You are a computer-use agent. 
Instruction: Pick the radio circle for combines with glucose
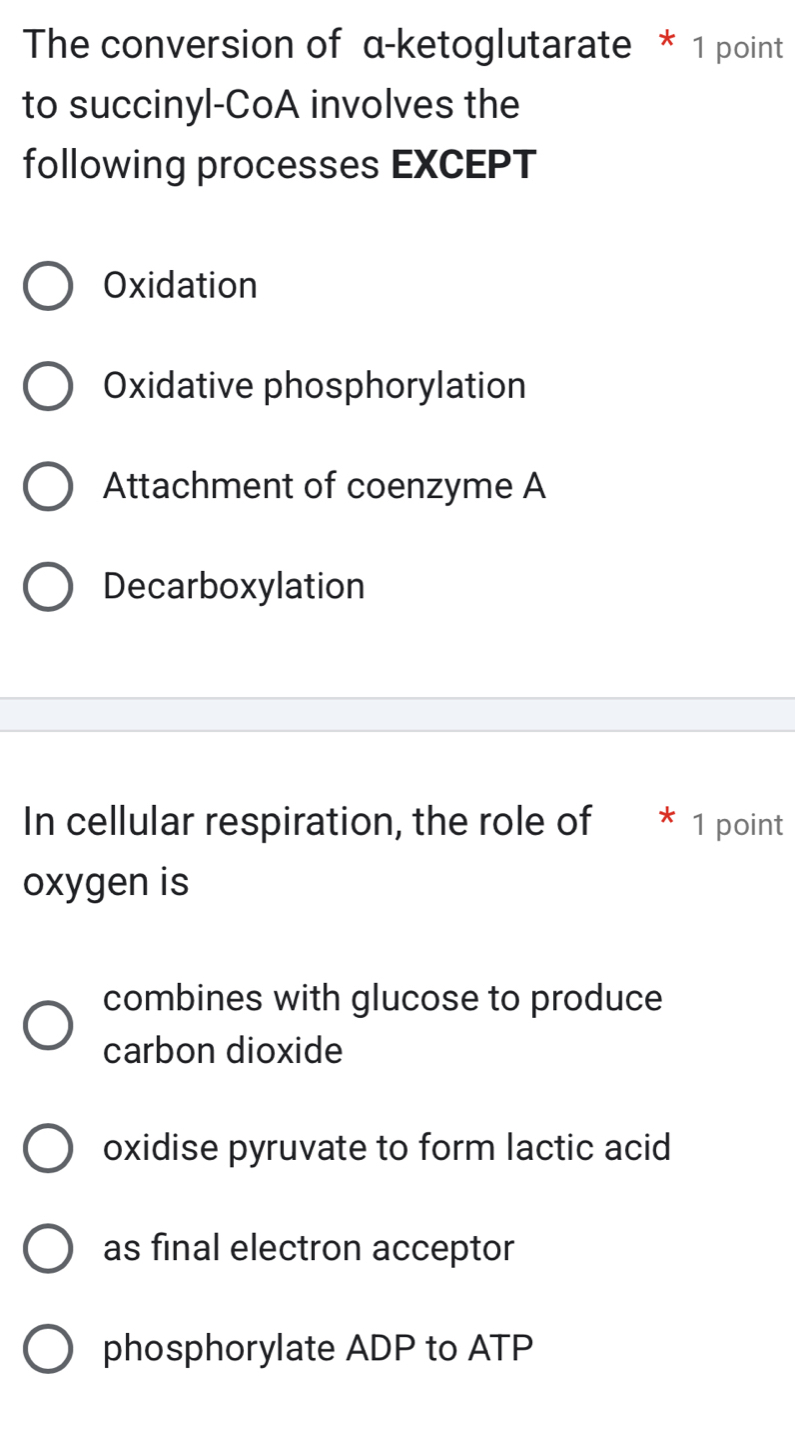tap(47, 1025)
